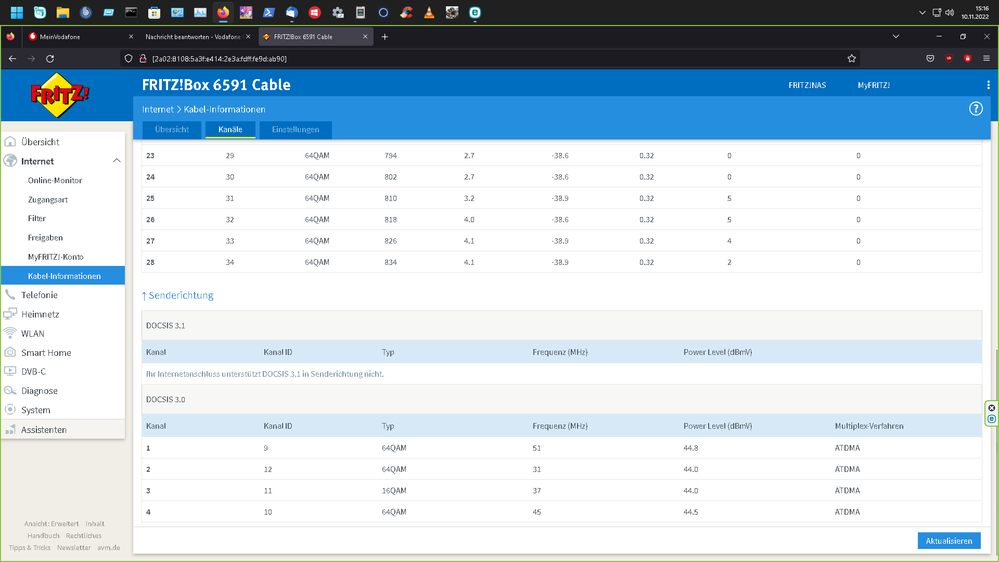Save page to Pocket
Image resolution: width=999 pixels, height=562 pixels.
pyautogui.click(x=930, y=59)
